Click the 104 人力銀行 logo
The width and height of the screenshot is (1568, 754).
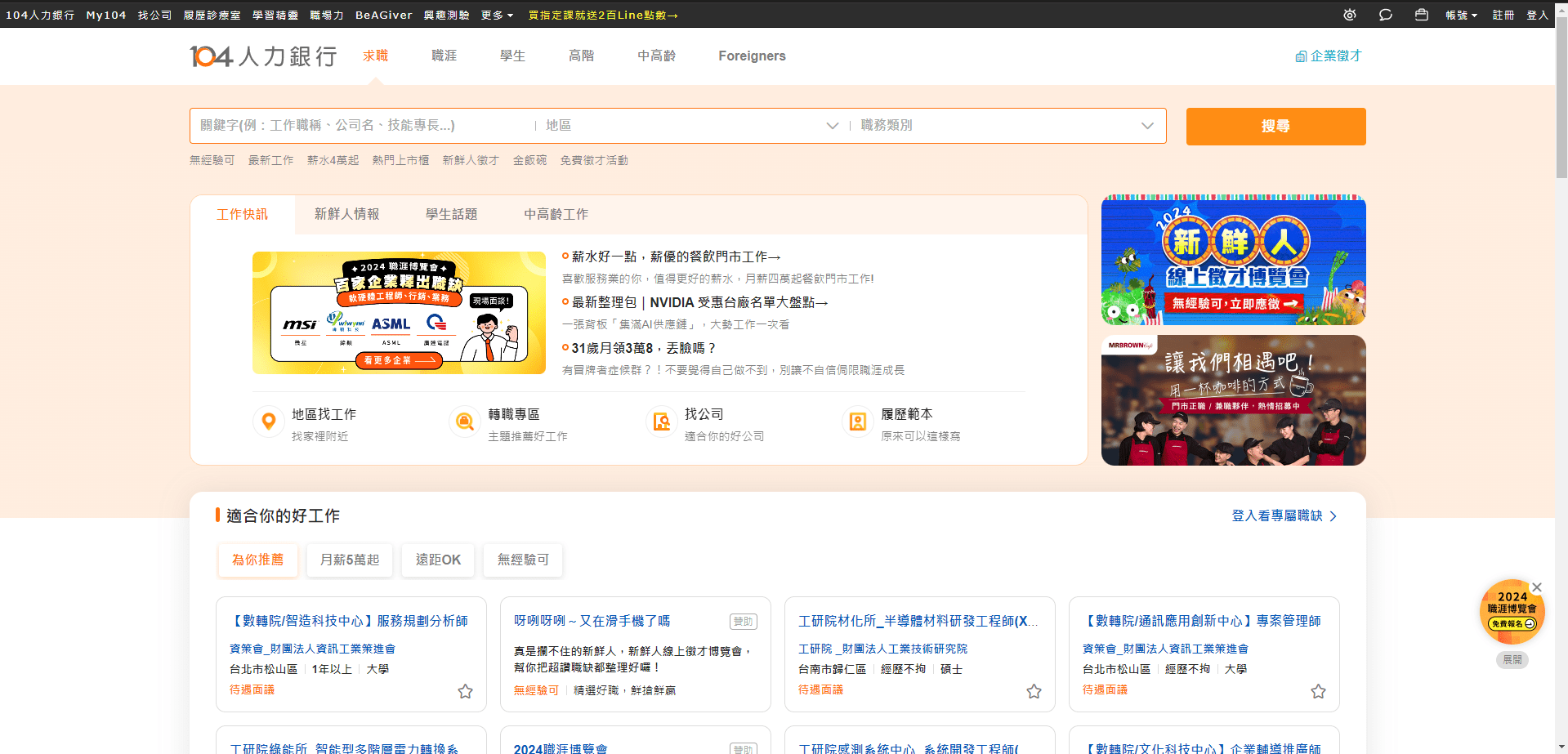pos(263,56)
